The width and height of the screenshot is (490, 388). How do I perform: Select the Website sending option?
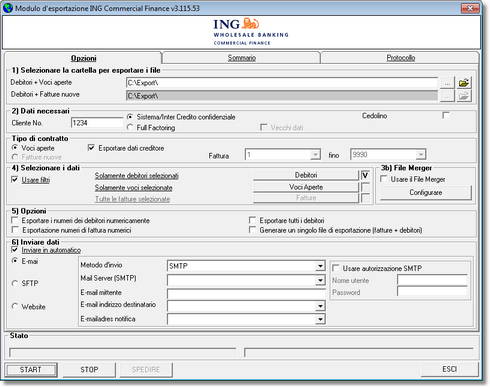[x=15, y=306]
